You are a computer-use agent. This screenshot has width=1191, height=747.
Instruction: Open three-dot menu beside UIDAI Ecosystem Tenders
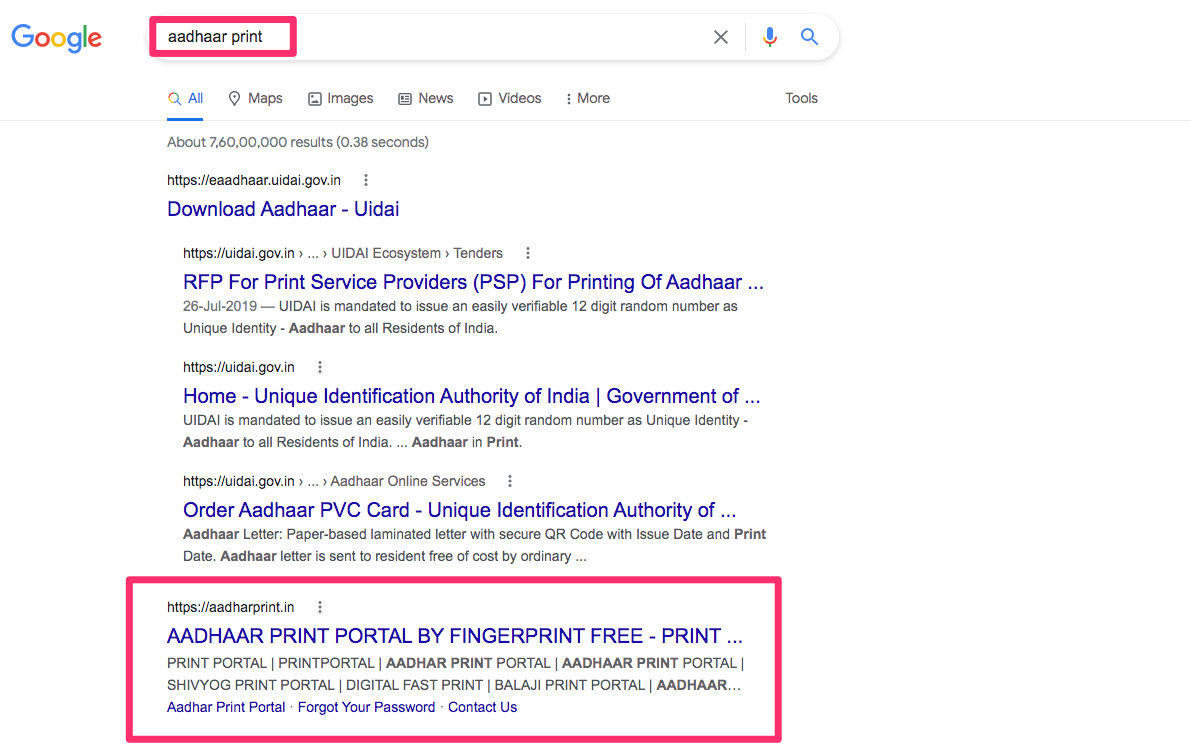[528, 253]
